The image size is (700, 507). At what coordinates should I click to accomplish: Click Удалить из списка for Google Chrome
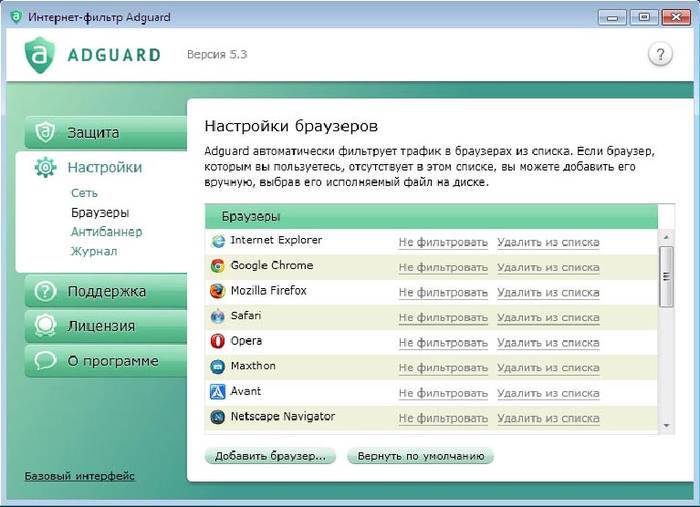pos(548,267)
